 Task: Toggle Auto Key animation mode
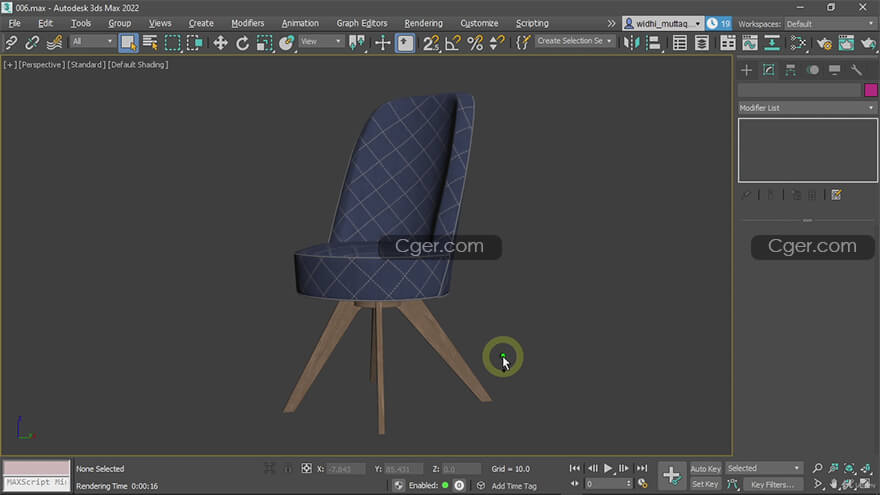[x=705, y=468]
